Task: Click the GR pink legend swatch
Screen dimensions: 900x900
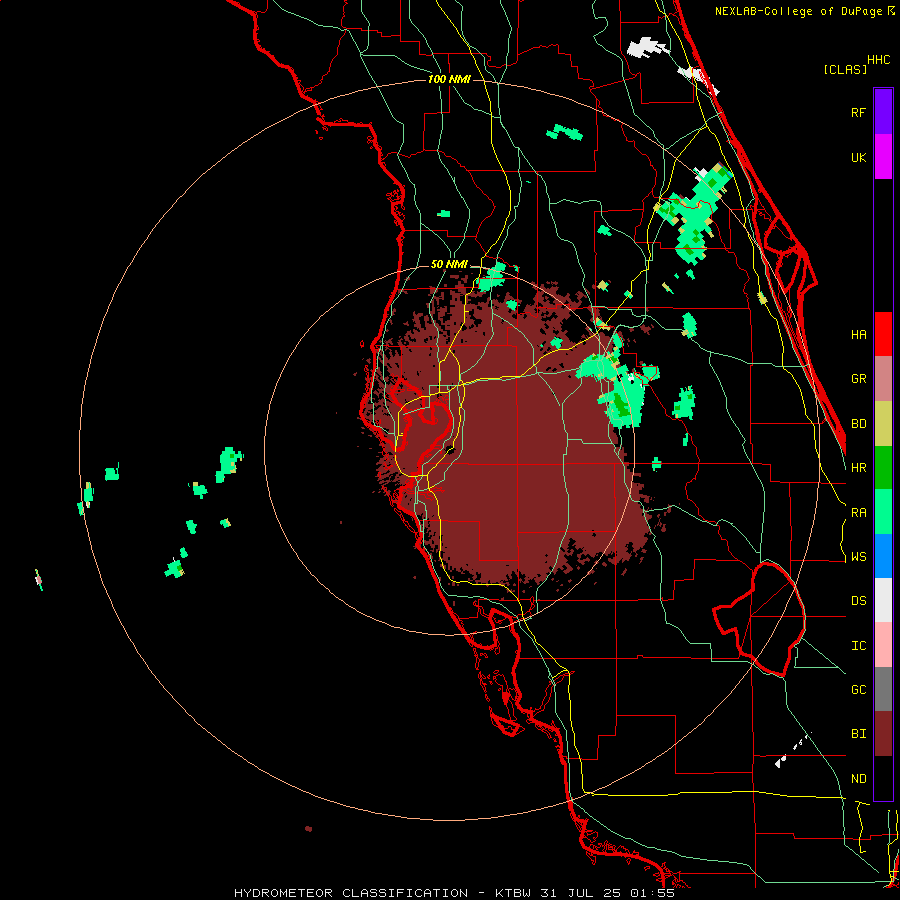Action: 883,379
